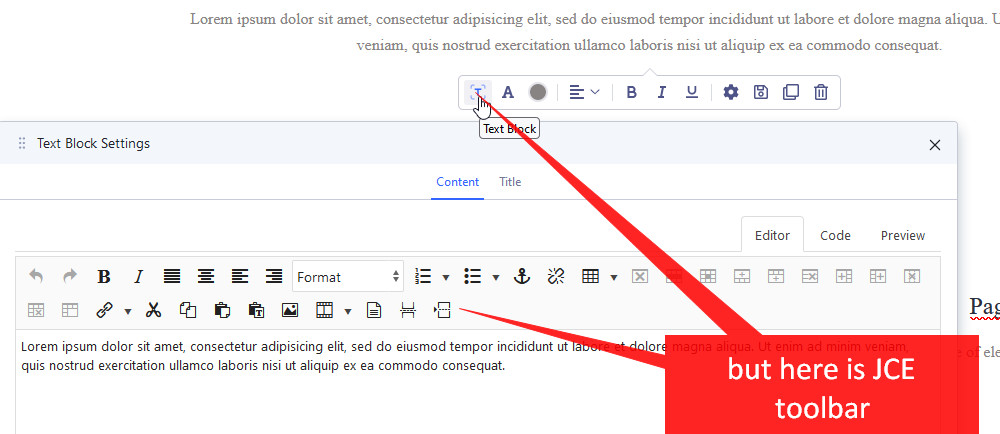Open the Format dropdown
The image size is (1000, 434).
coord(348,277)
